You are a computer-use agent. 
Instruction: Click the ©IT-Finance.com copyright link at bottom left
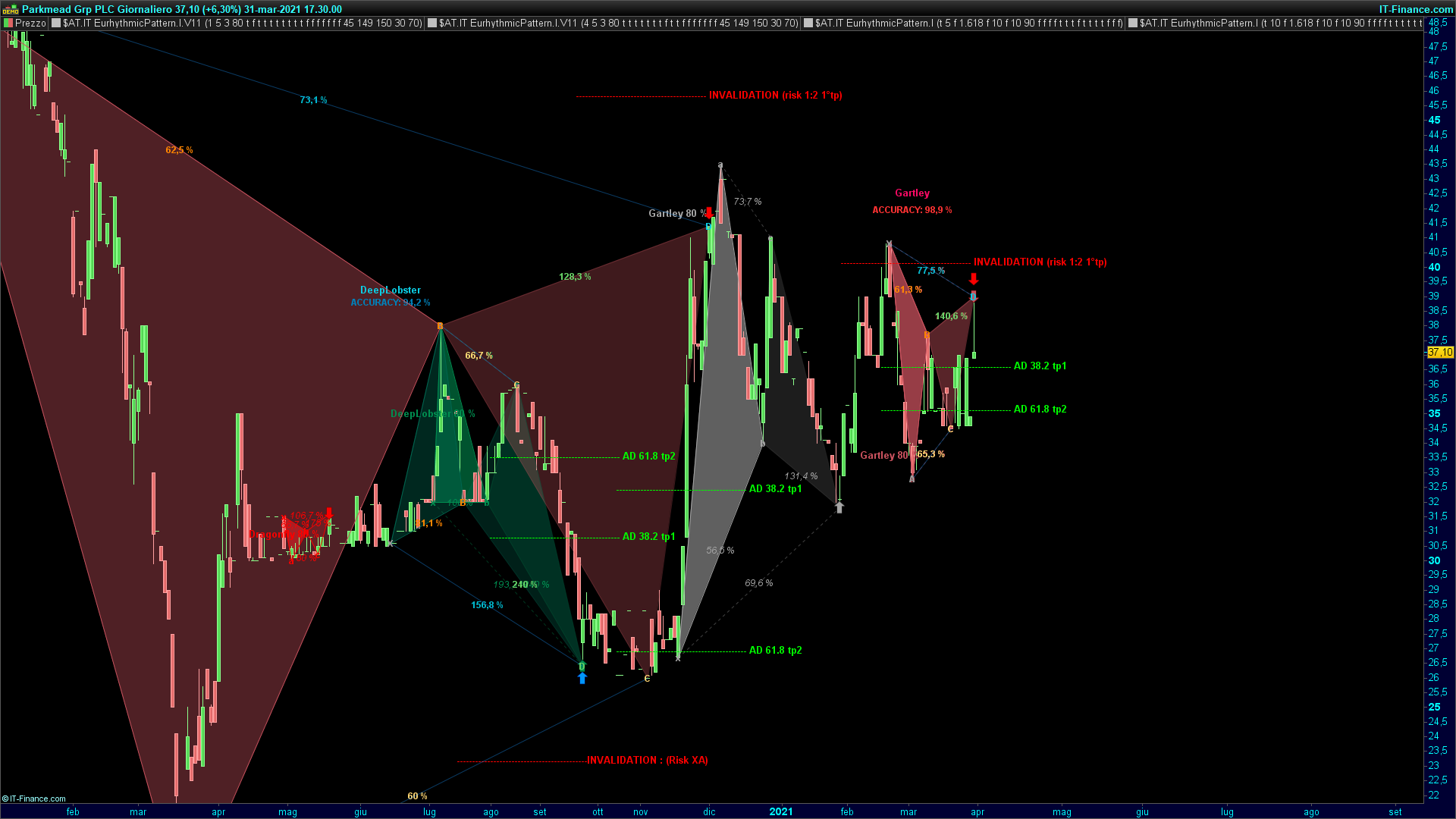(34, 799)
